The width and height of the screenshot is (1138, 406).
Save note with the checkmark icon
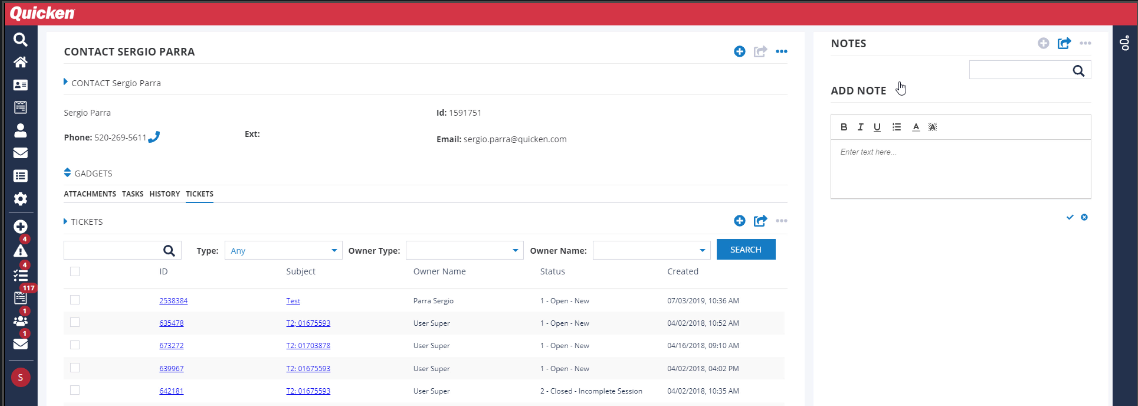[x=1070, y=217]
